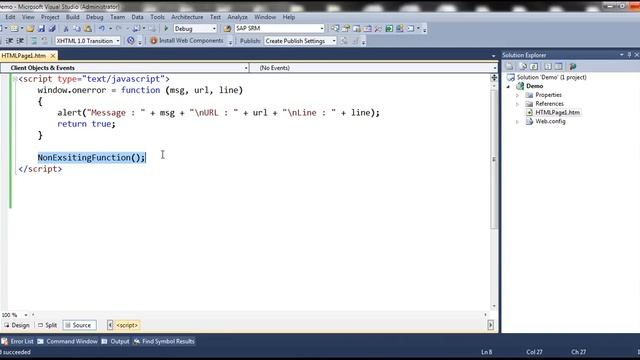Click the Find in Files icon beside SAP SRM
This screenshot has height=360, width=640.
[227, 29]
